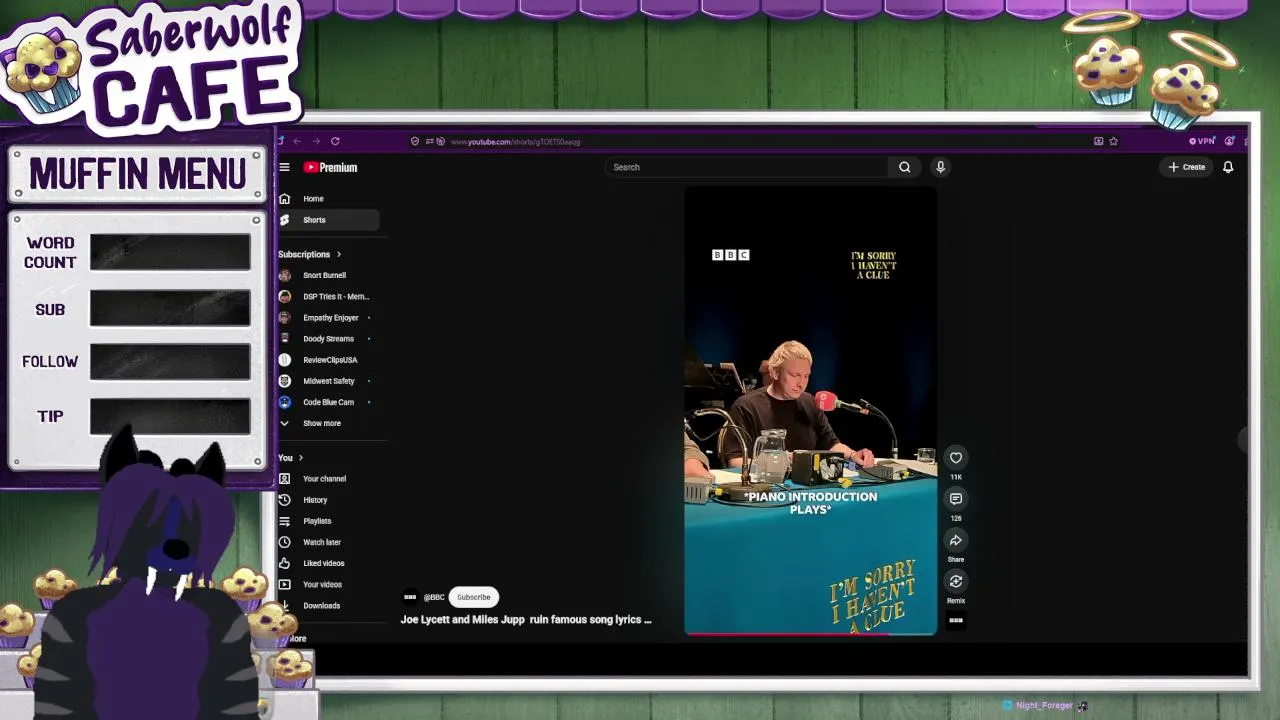Bookmark this page with the star icon

tap(1114, 141)
